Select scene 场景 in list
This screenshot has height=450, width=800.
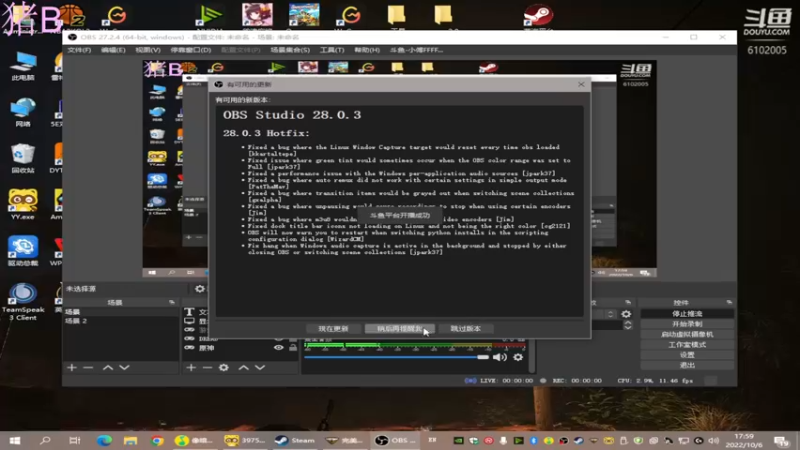(120, 312)
